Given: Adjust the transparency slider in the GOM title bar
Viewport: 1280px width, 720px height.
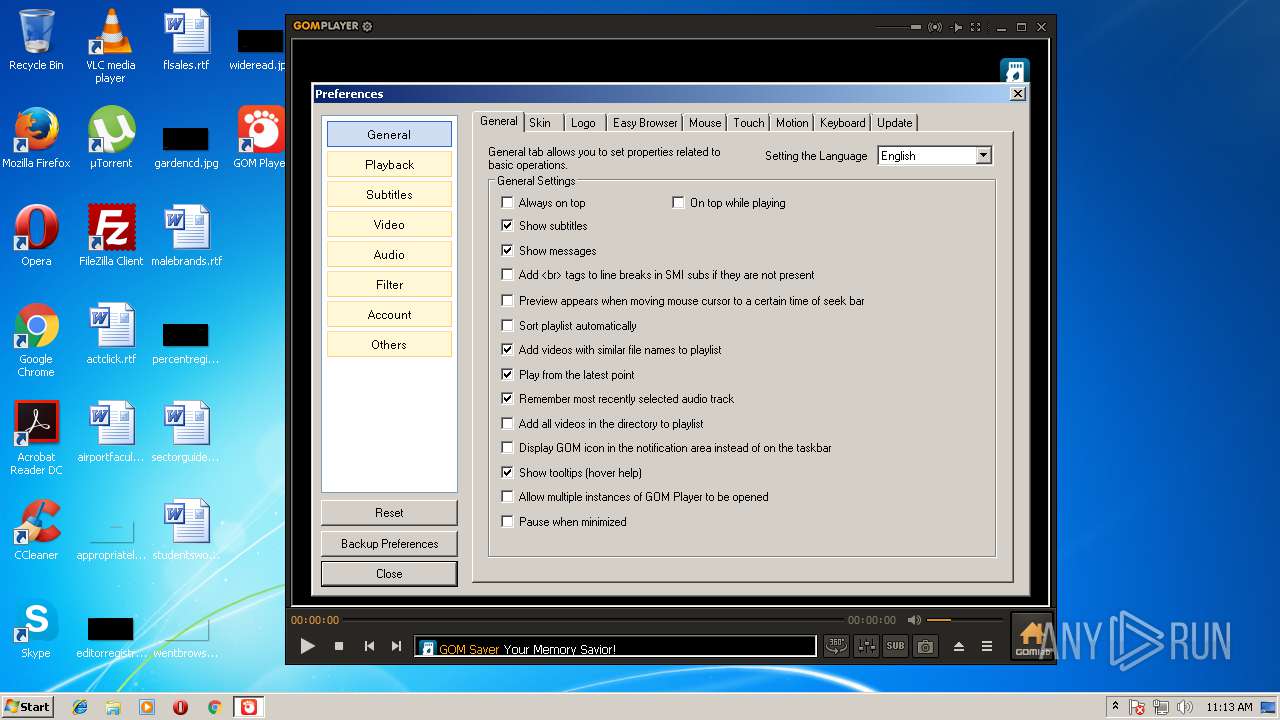Looking at the screenshot, I should pyautogui.click(x=898, y=27).
